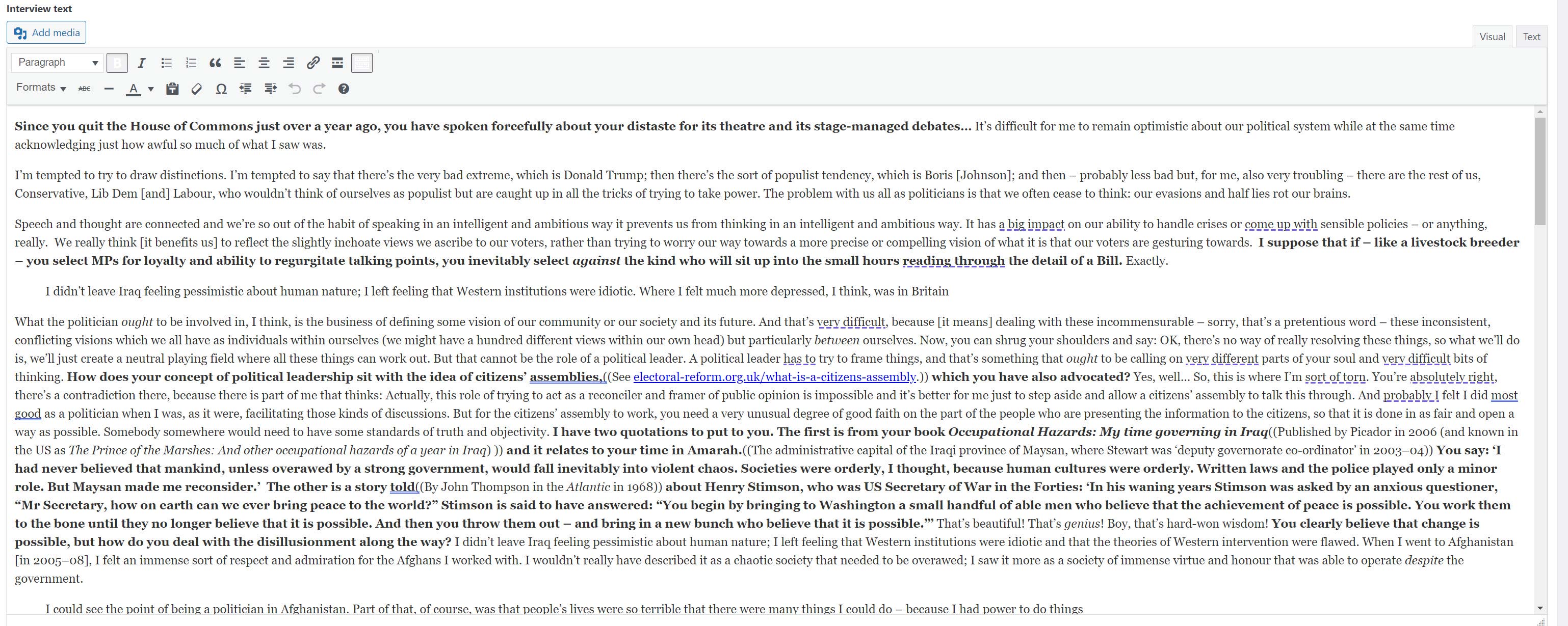Toggle the toolbar kitchen sink button

pos(361,63)
